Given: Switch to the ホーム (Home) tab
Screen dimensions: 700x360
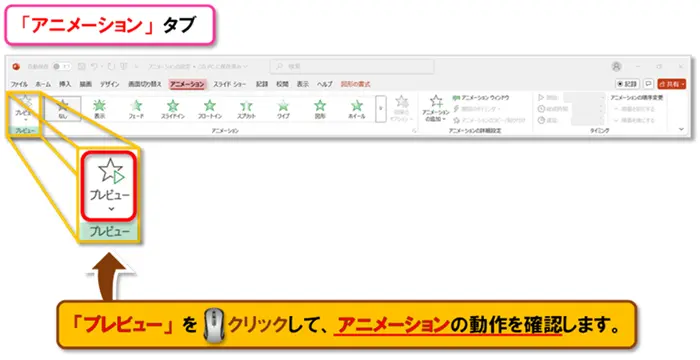Looking at the screenshot, I should click(x=43, y=84).
